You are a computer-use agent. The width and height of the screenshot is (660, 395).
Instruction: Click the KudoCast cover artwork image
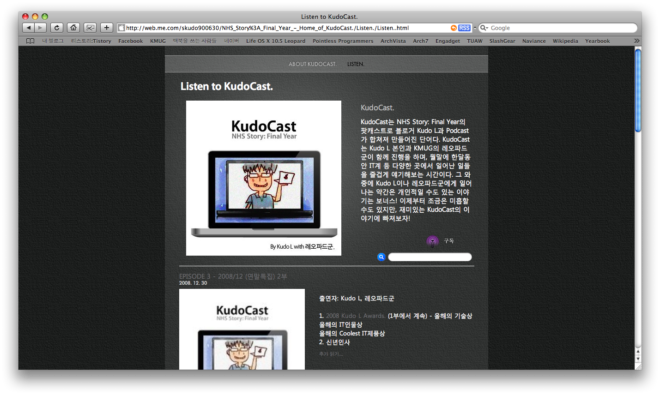tap(263, 178)
